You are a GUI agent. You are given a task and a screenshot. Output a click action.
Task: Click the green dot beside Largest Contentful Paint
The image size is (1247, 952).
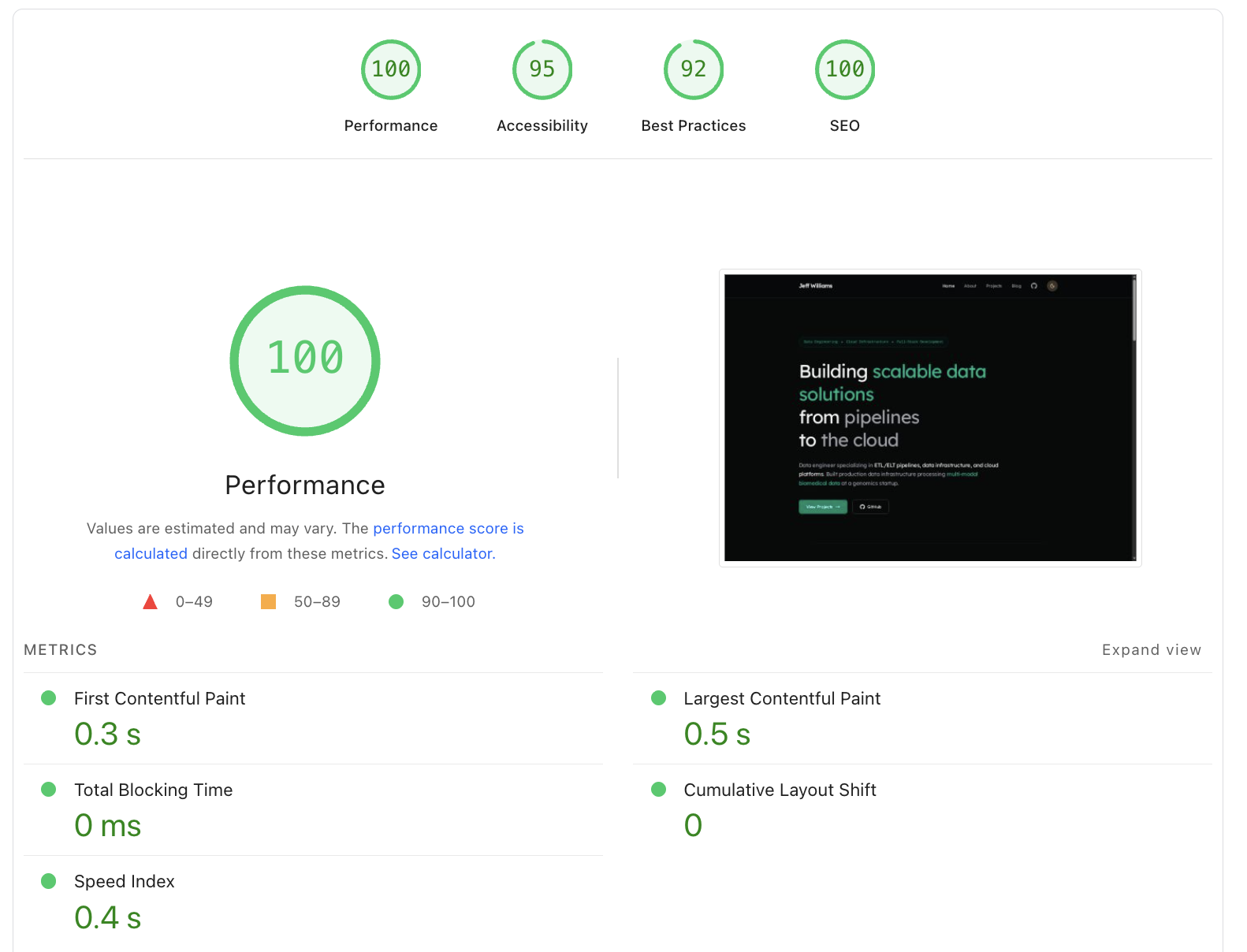(659, 698)
